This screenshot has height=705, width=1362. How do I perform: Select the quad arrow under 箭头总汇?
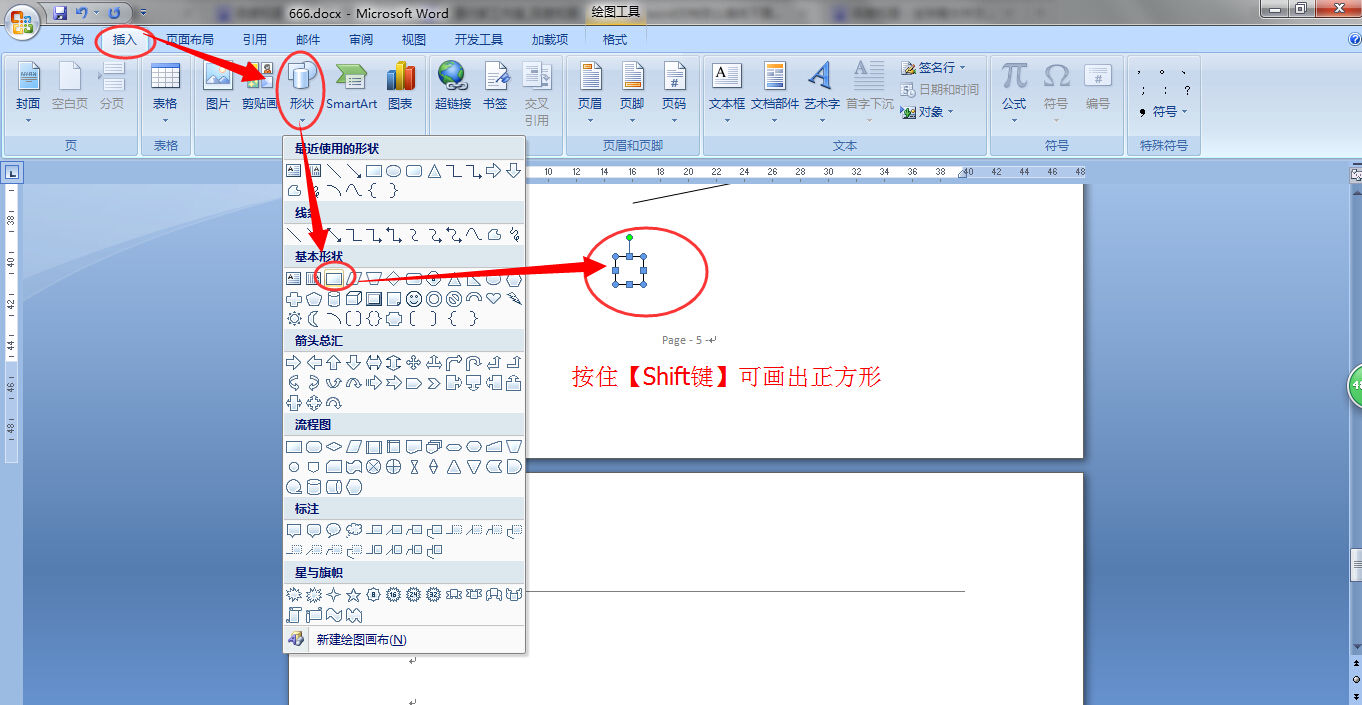point(414,362)
